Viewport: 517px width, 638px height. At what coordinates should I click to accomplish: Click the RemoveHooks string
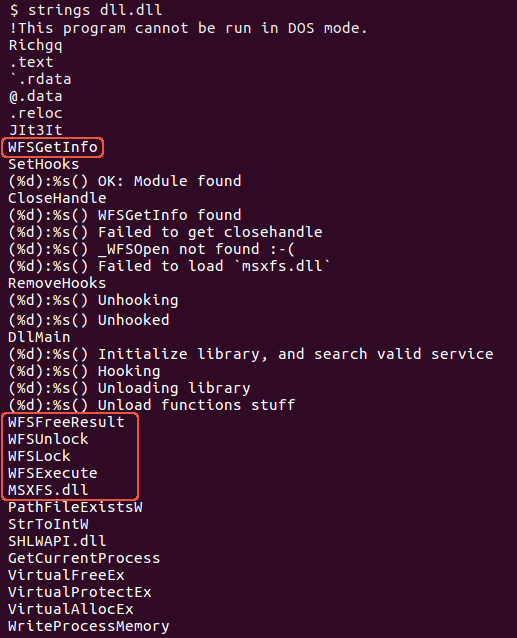[57, 283]
